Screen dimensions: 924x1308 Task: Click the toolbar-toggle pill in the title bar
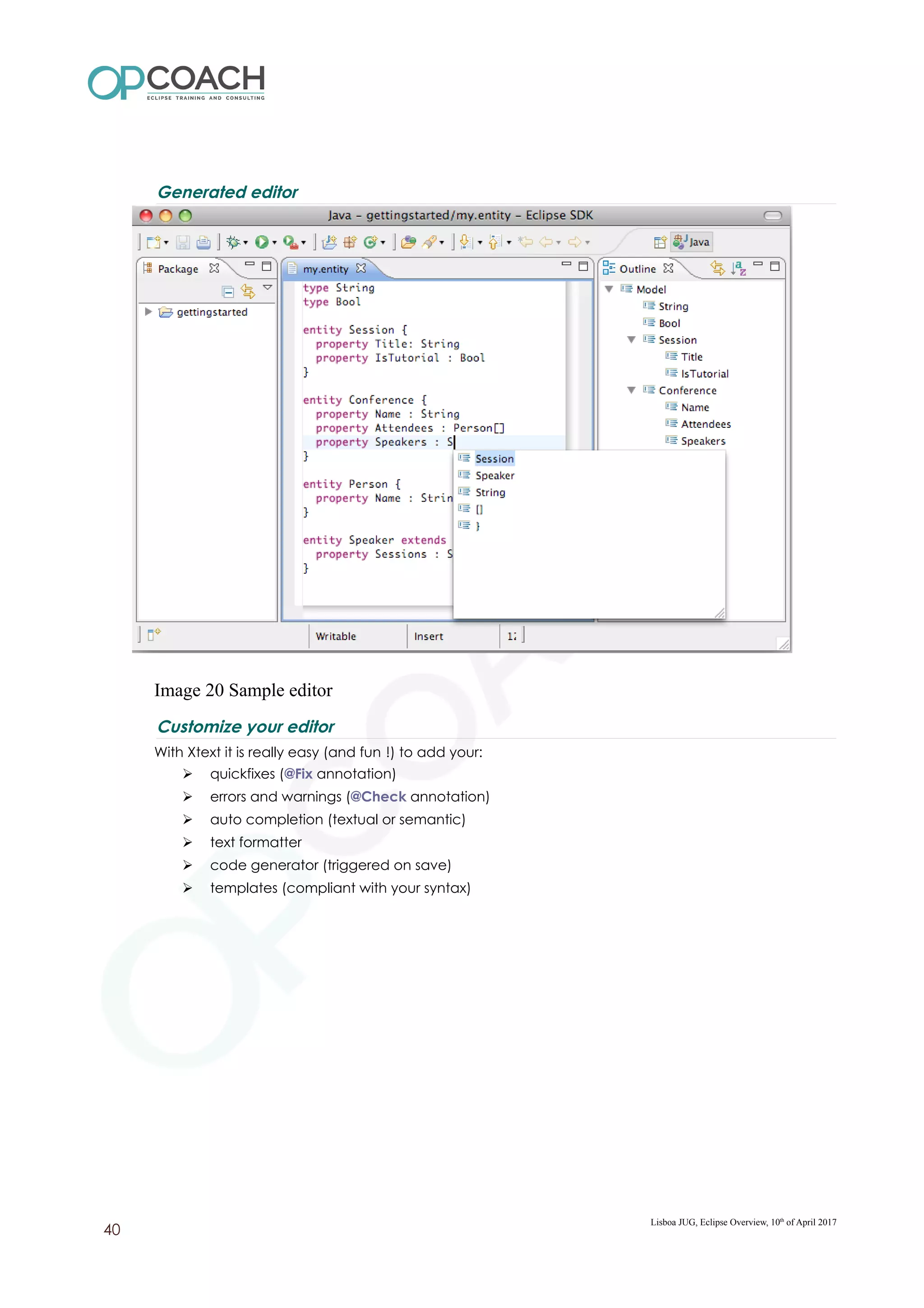(x=772, y=215)
